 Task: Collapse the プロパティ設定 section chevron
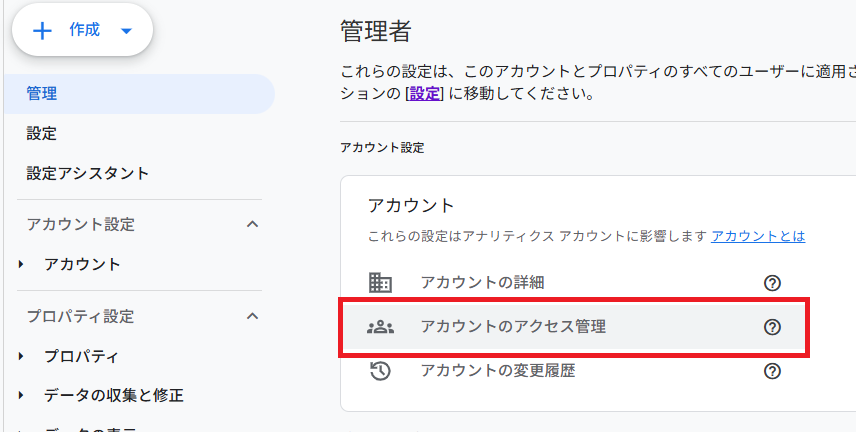(253, 316)
